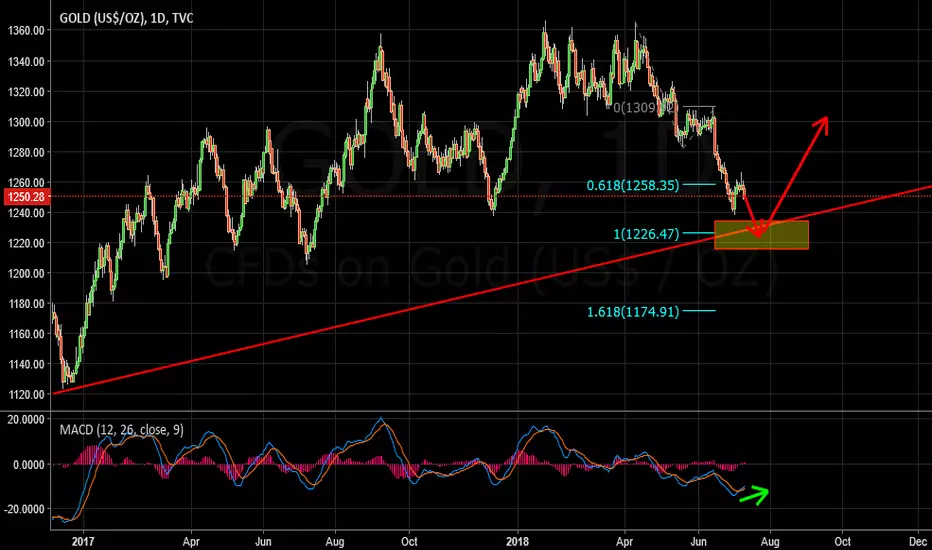
Task: Click the 0.618(1258.35) Fibonacci level label
Action: (632, 186)
